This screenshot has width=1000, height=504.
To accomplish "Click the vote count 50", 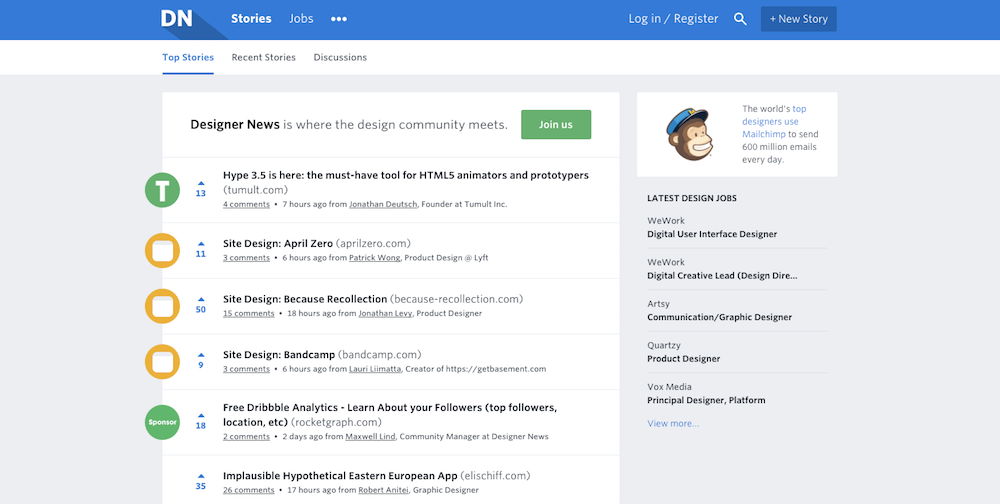I will (x=201, y=309).
